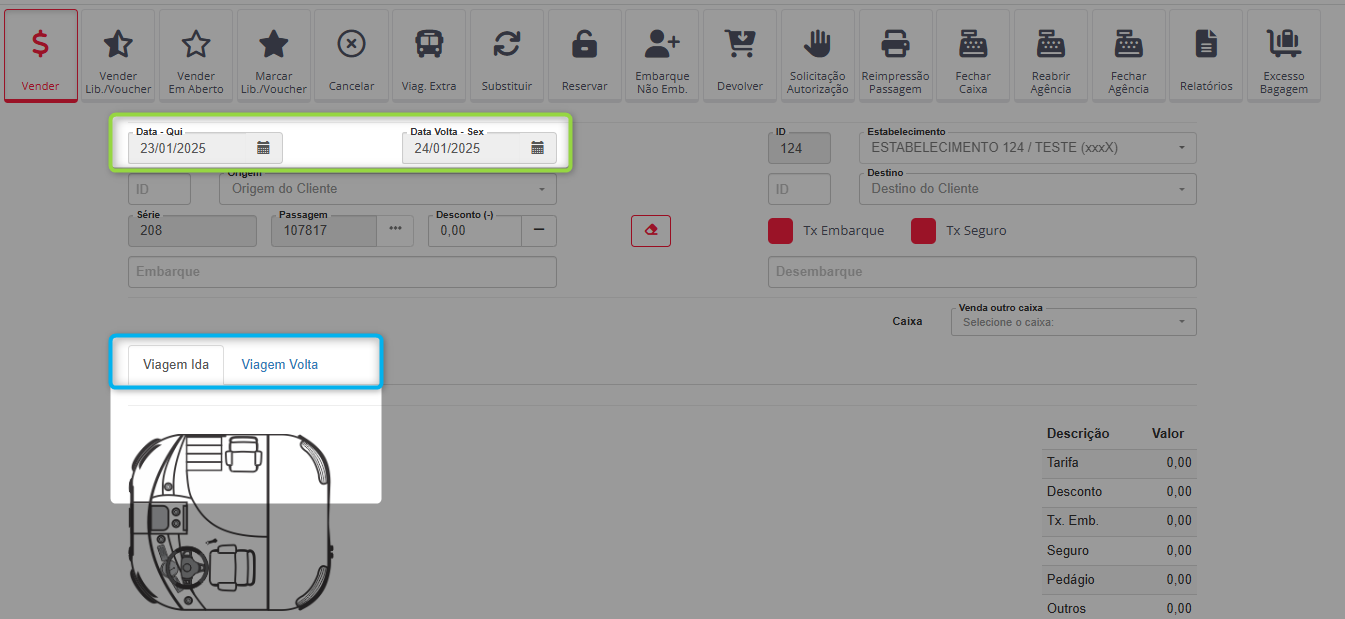Click the Valor column header
1345x619 pixels.
point(1168,434)
